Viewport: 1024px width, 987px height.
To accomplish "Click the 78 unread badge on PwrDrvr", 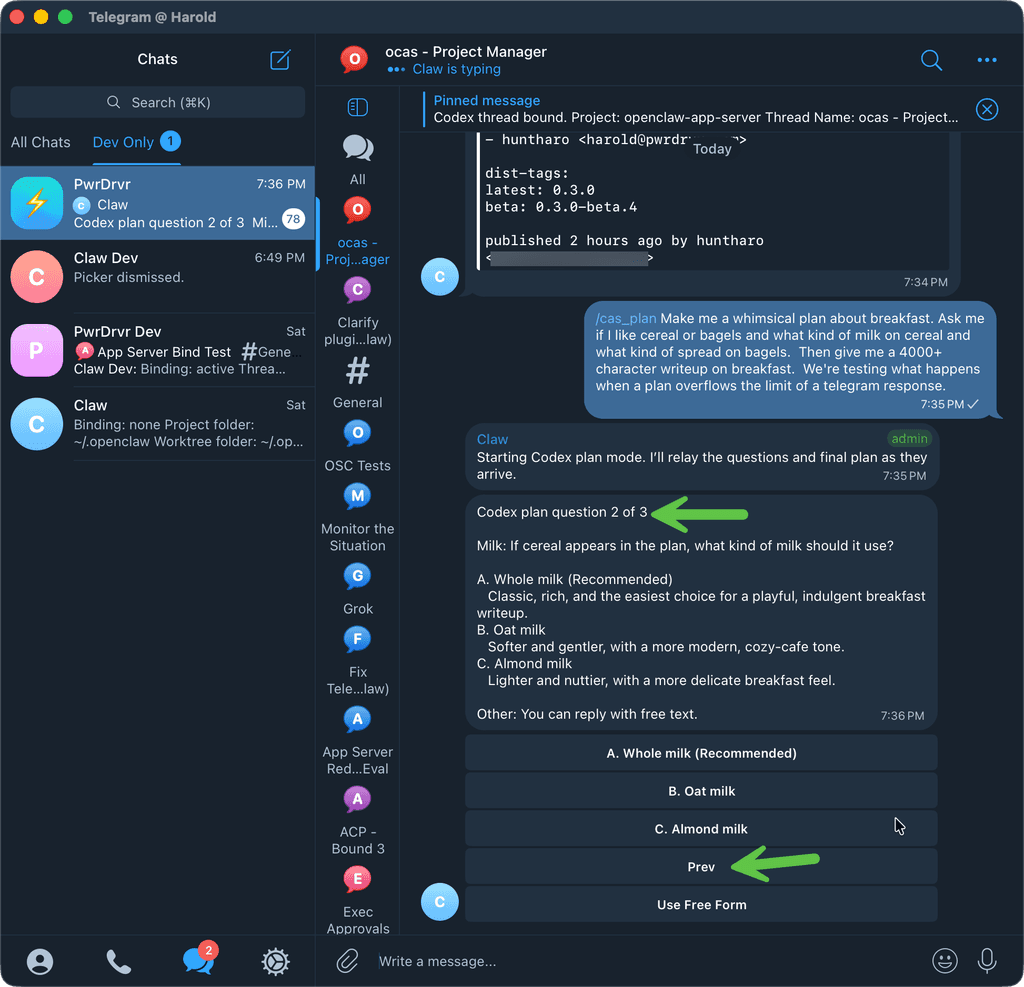I will point(293,219).
